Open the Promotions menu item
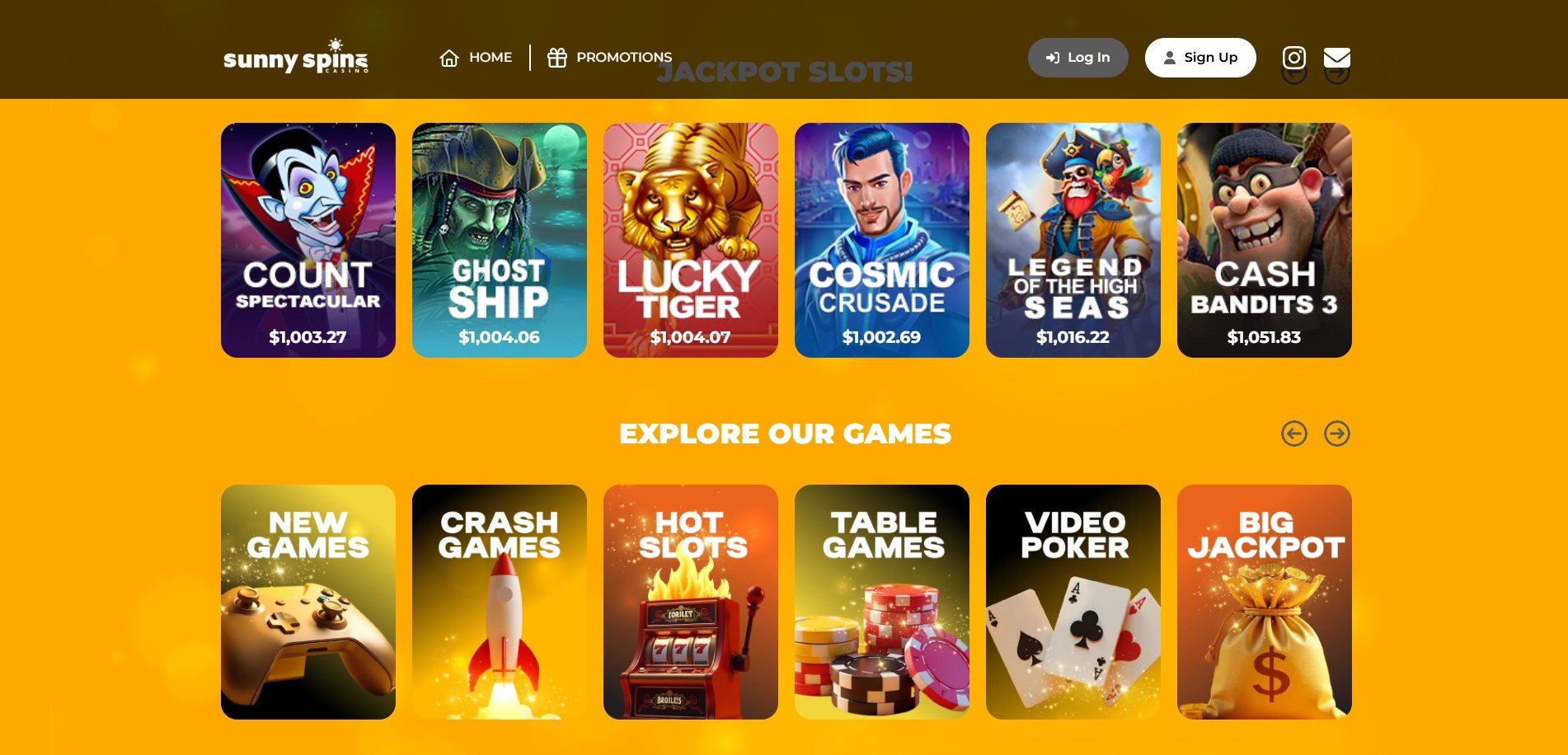The height and width of the screenshot is (755, 1568). (x=609, y=58)
